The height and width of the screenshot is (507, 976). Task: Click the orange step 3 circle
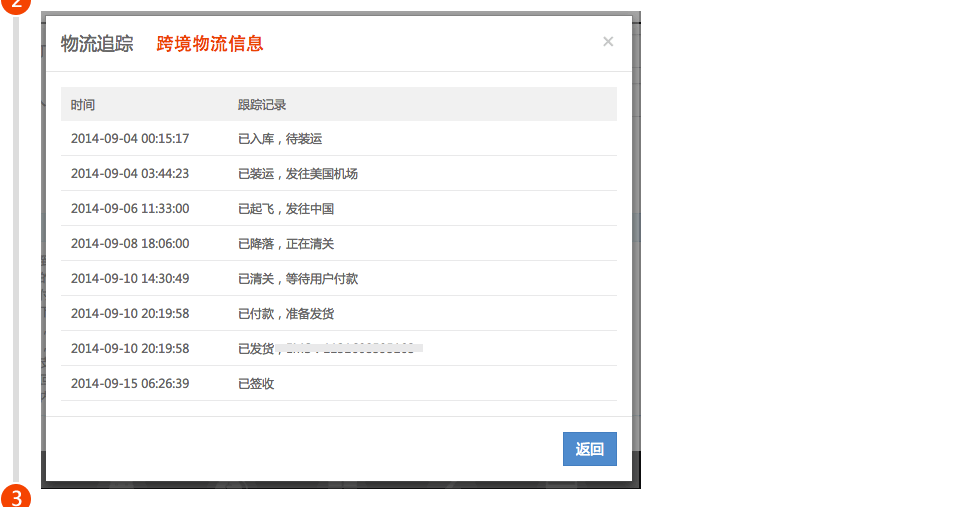click(x=15, y=497)
